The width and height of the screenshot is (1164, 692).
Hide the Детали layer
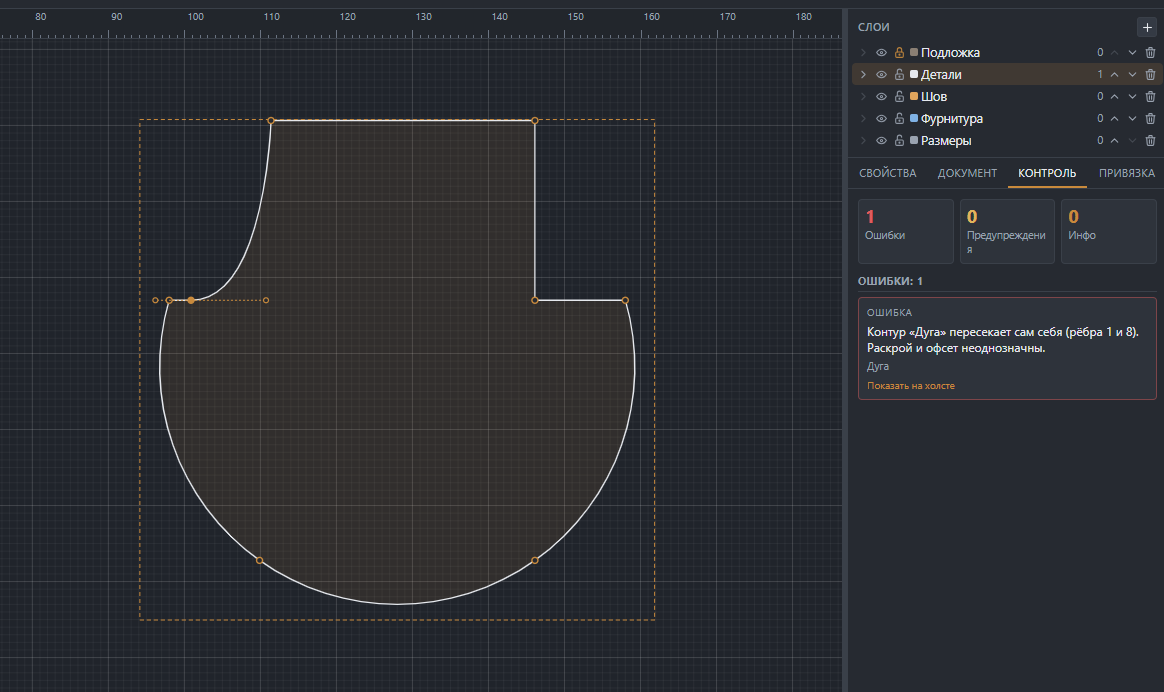click(881, 74)
